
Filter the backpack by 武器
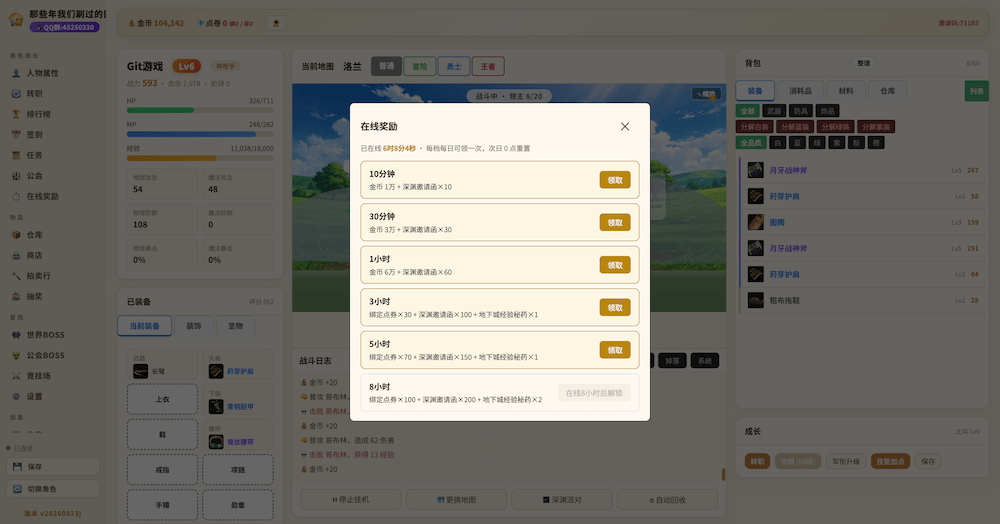coord(774,111)
